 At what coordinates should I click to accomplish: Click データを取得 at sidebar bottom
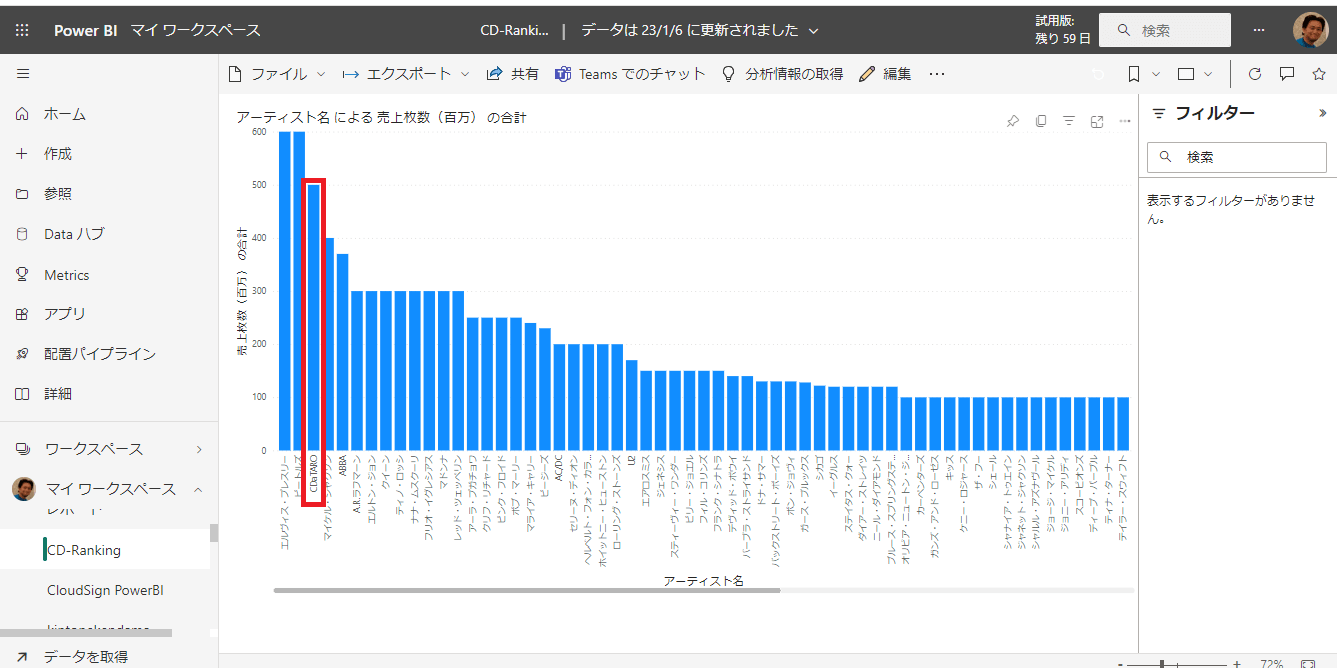(108, 656)
